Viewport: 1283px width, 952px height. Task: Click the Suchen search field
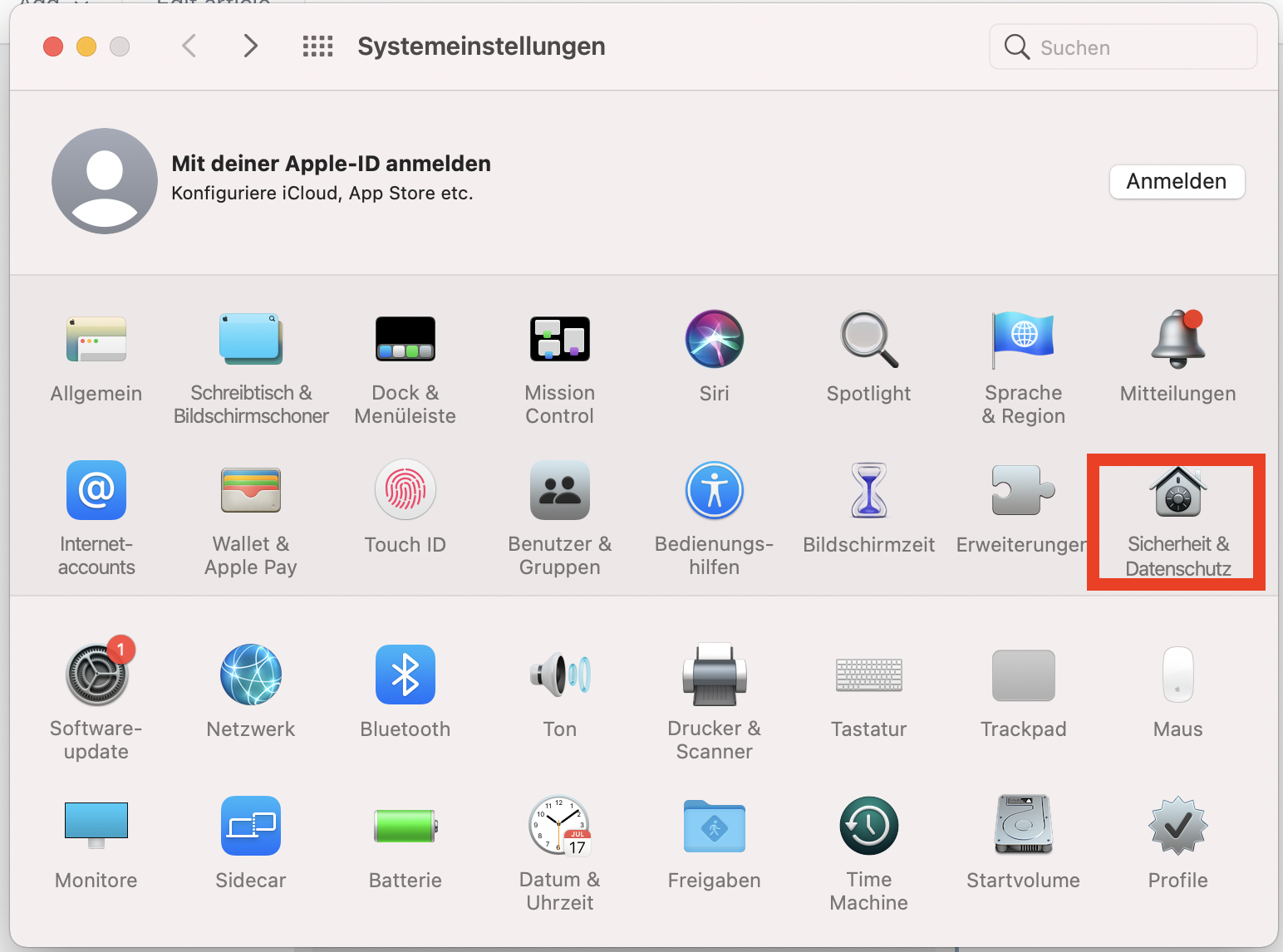tap(1123, 47)
